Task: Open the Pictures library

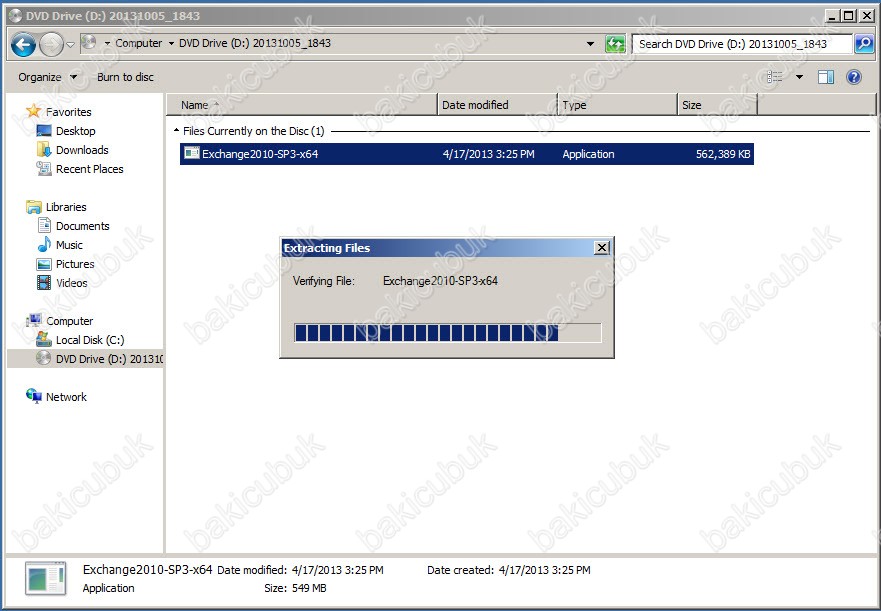Action: click(x=75, y=264)
